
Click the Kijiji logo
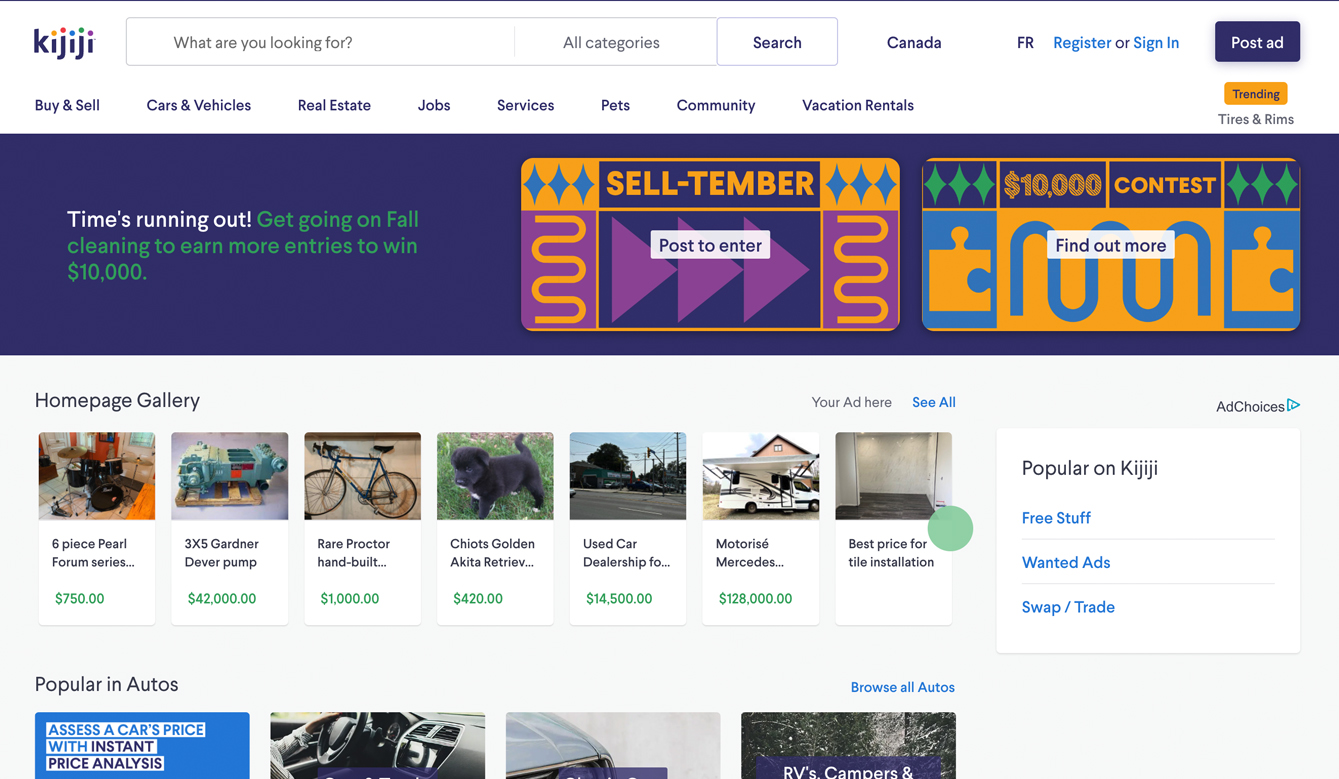[x=64, y=43]
